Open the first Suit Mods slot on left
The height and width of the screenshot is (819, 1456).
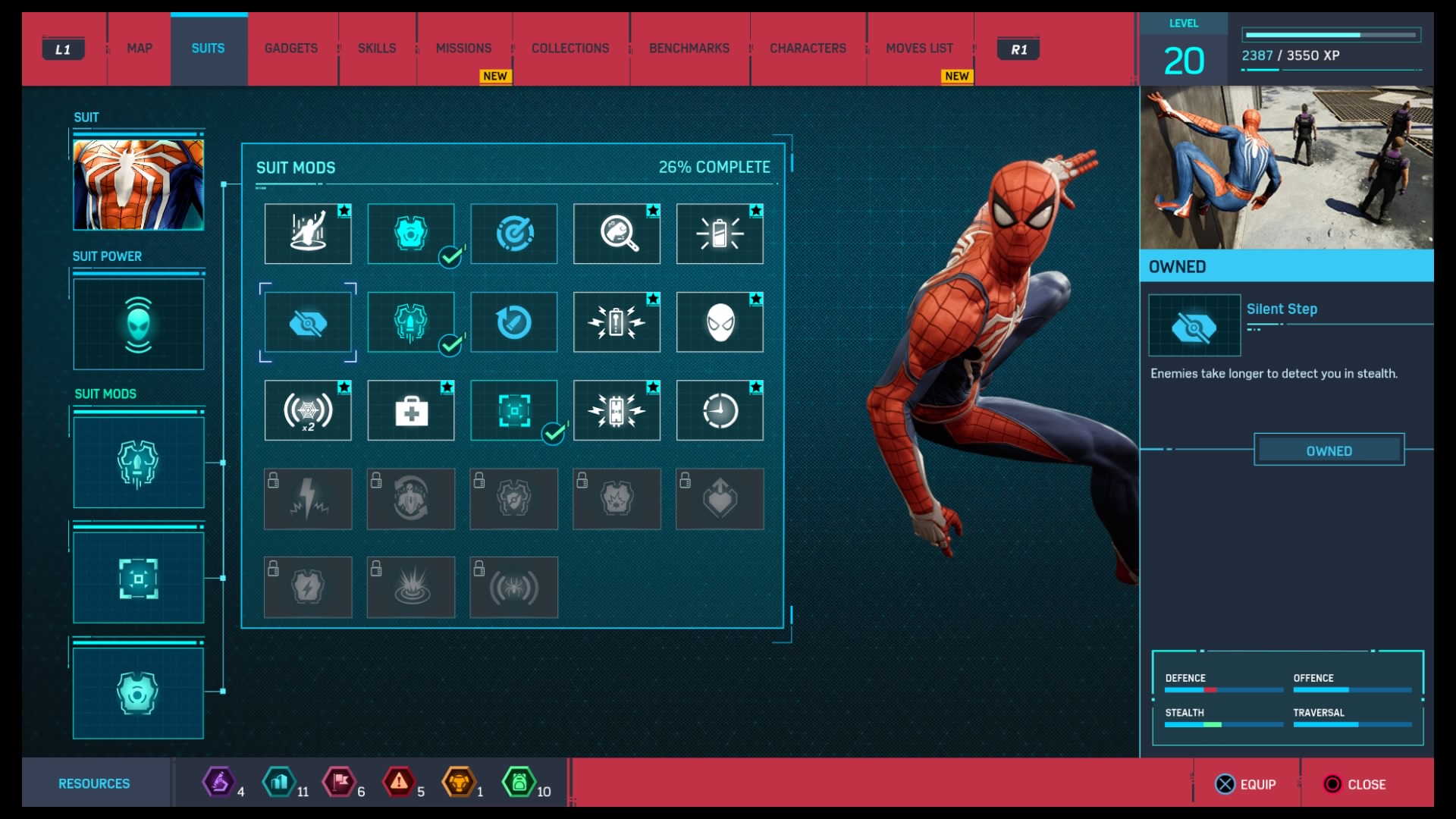click(139, 463)
